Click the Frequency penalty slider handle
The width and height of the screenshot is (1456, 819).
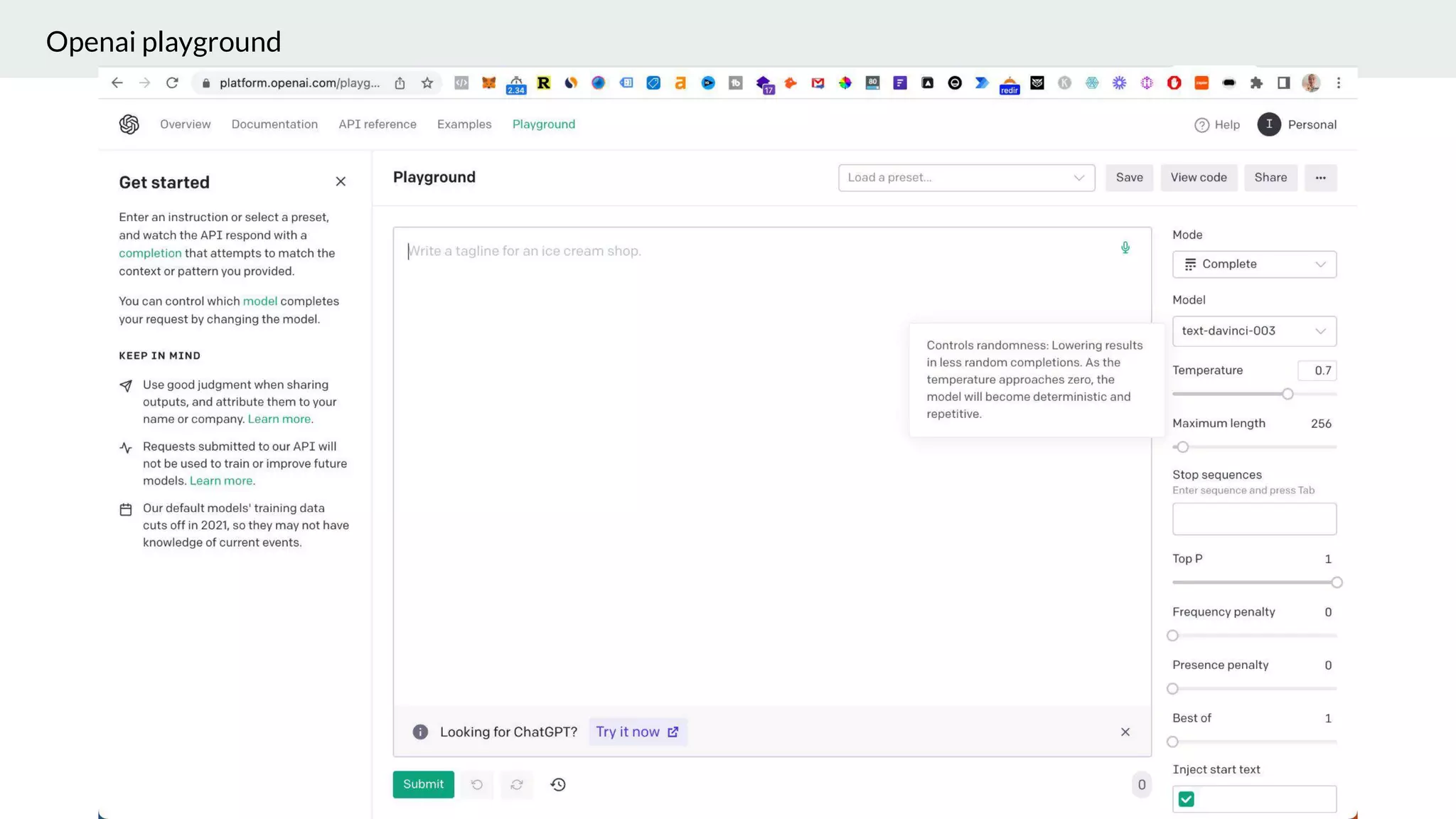coord(1173,636)
